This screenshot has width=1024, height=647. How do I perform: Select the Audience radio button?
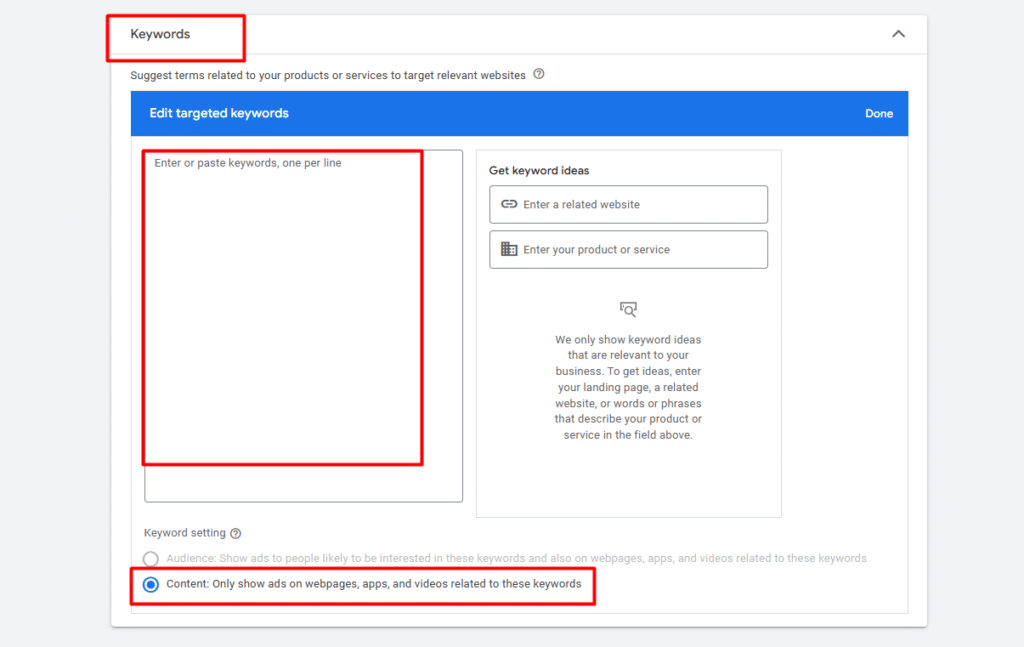click(151, 559)
